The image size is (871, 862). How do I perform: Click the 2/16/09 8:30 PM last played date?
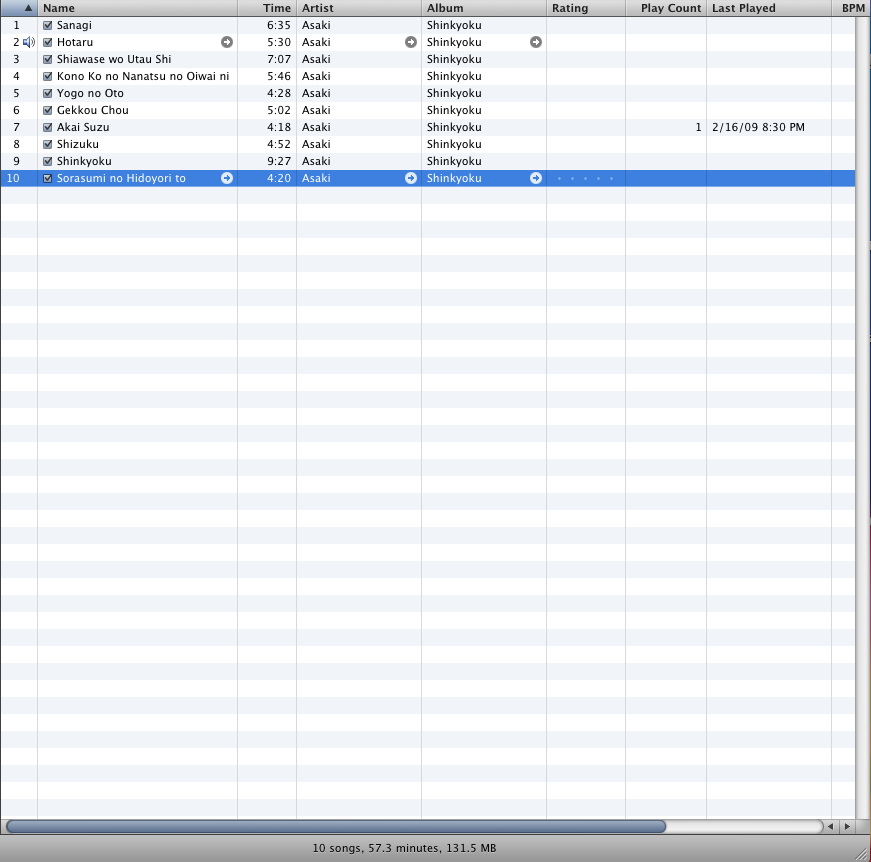(758, 127)
